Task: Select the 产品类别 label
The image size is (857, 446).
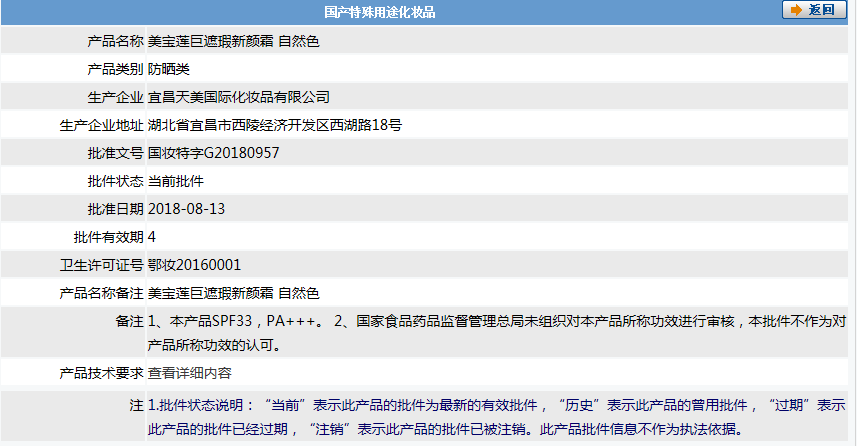Action: tap(115, 69)
